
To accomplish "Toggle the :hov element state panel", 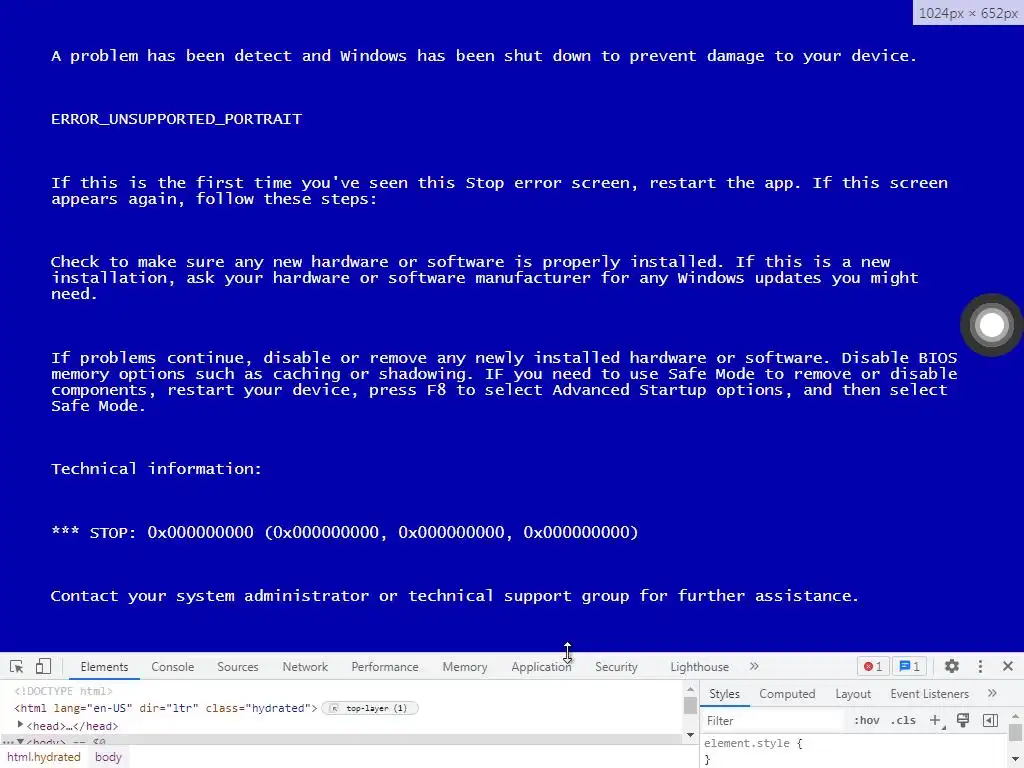I will click(867, 720).
